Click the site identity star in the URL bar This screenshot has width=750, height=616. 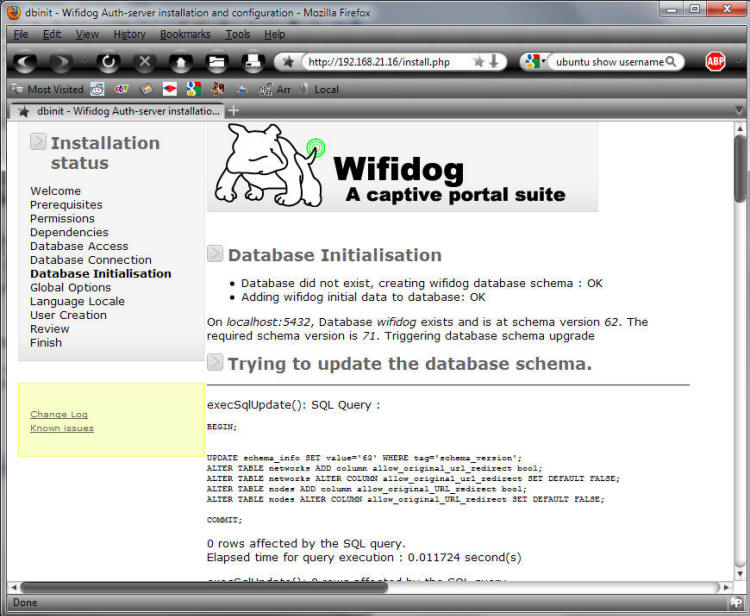(288, 62)
